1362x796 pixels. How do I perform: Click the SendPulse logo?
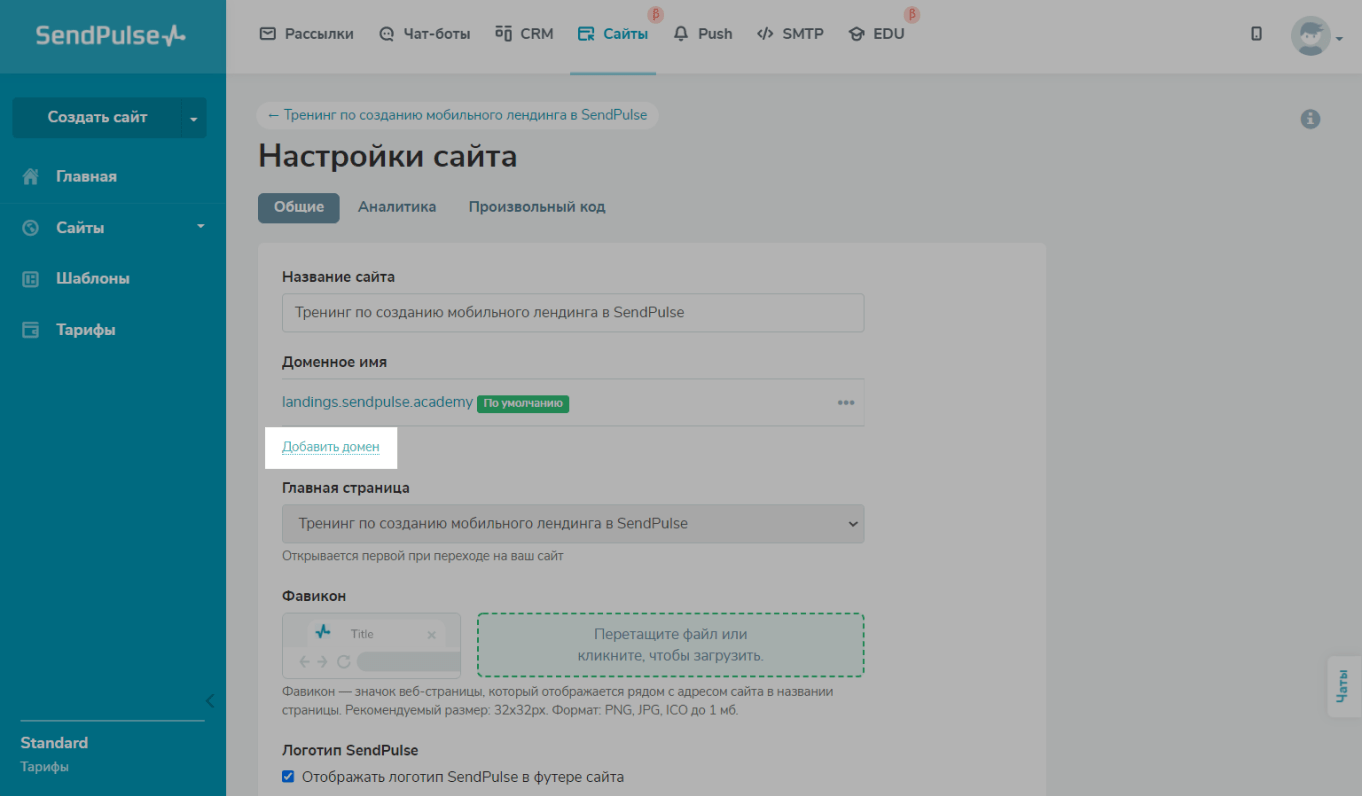[x=111, y=36]
